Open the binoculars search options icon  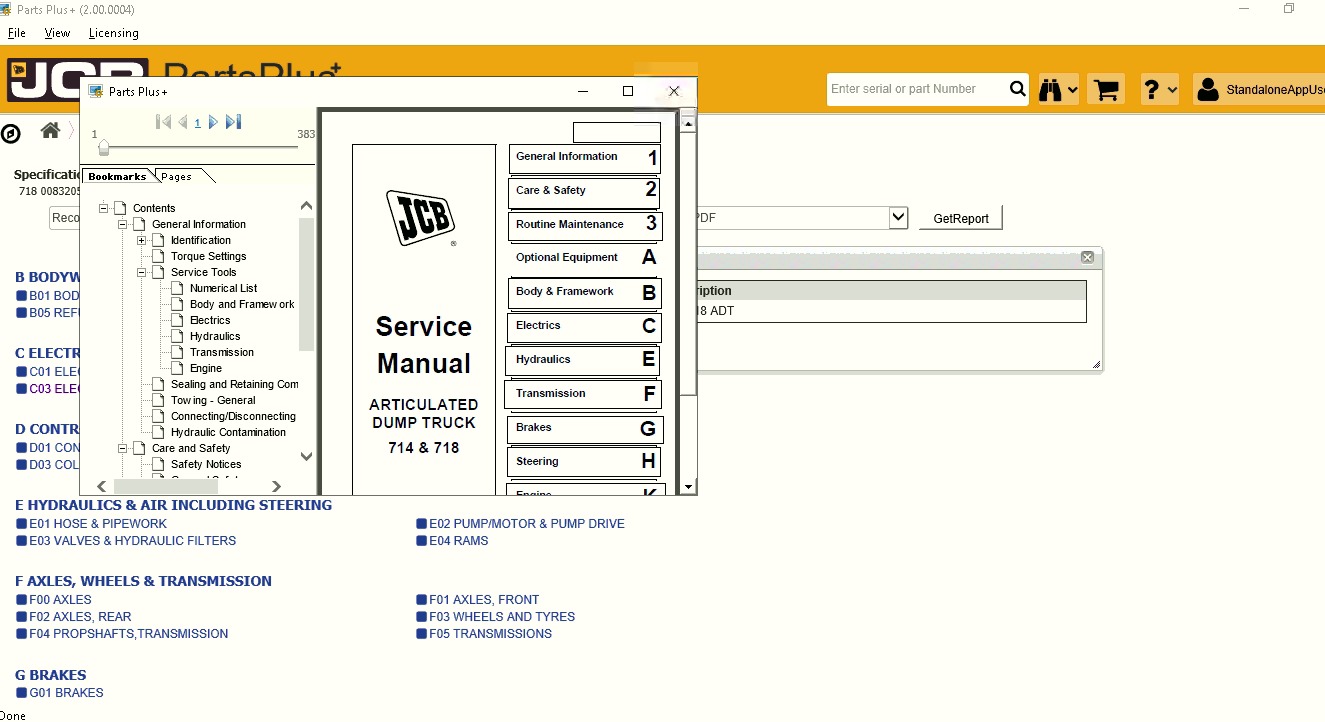tap(1050, 89)
